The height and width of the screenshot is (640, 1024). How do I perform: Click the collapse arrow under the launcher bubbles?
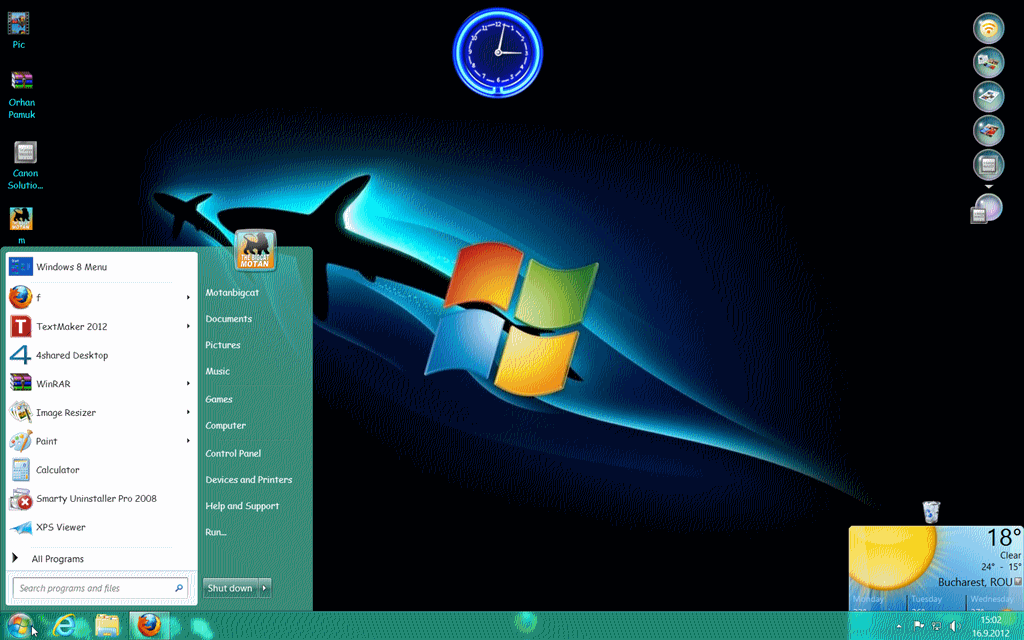988,187
